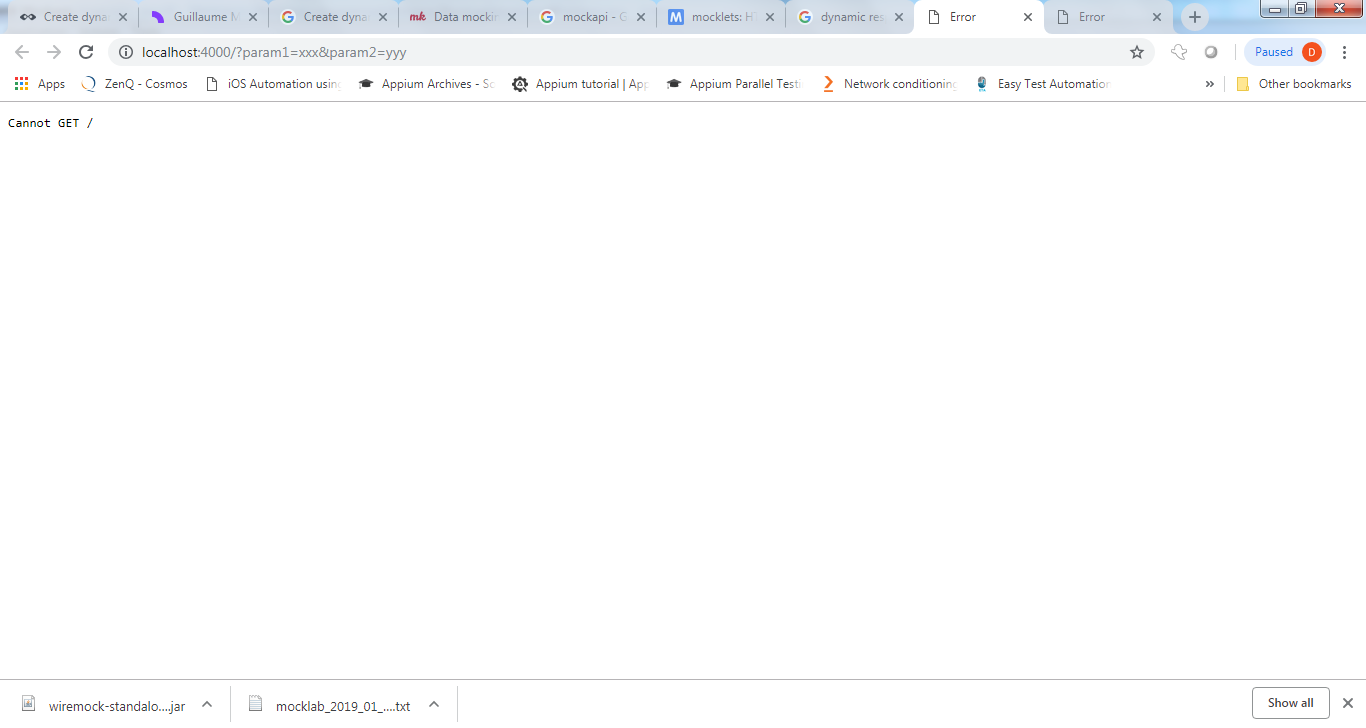Open the Network conditioning bookmark
The width and height of the screenshot is (1366, 728).
[x=889, y=84]
